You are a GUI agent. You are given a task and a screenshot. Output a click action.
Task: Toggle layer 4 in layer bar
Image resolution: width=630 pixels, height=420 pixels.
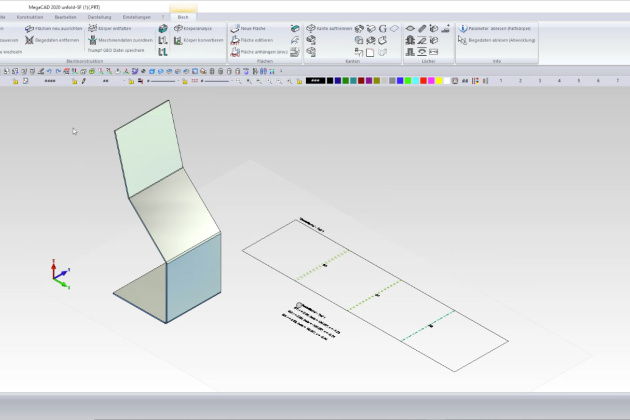[x=560, y=80]
